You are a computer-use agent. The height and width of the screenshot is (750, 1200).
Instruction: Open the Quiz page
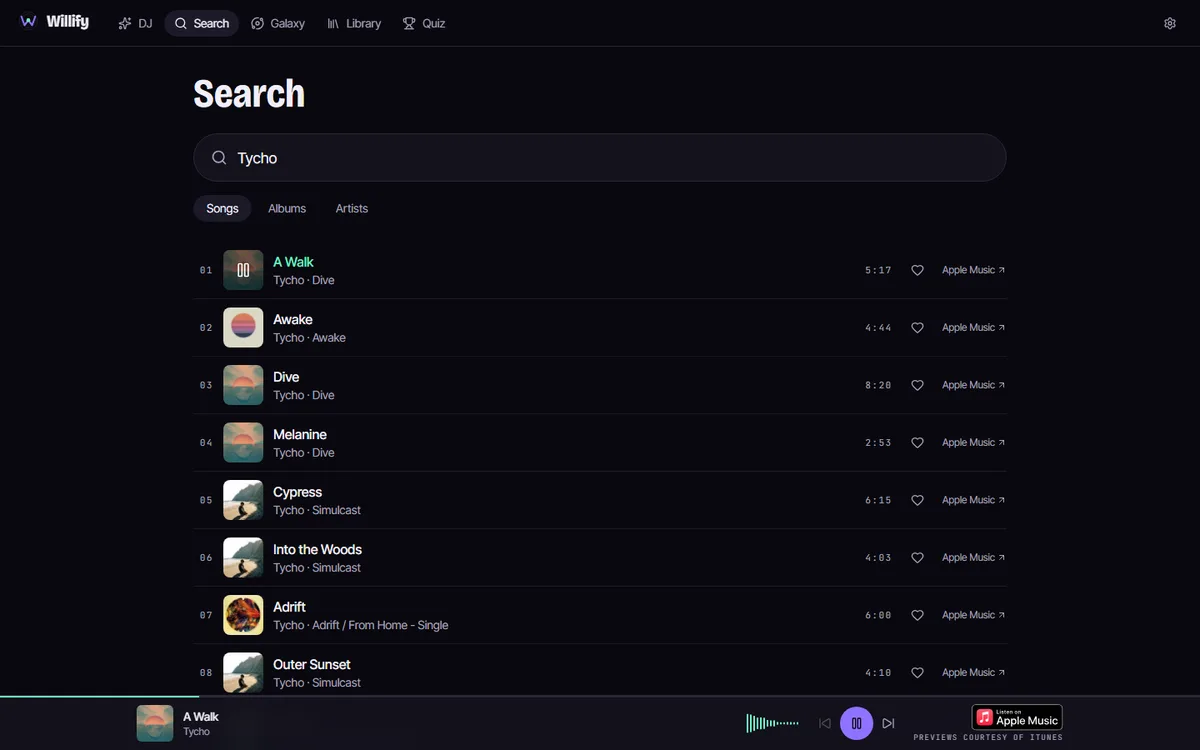click(424, 23)
